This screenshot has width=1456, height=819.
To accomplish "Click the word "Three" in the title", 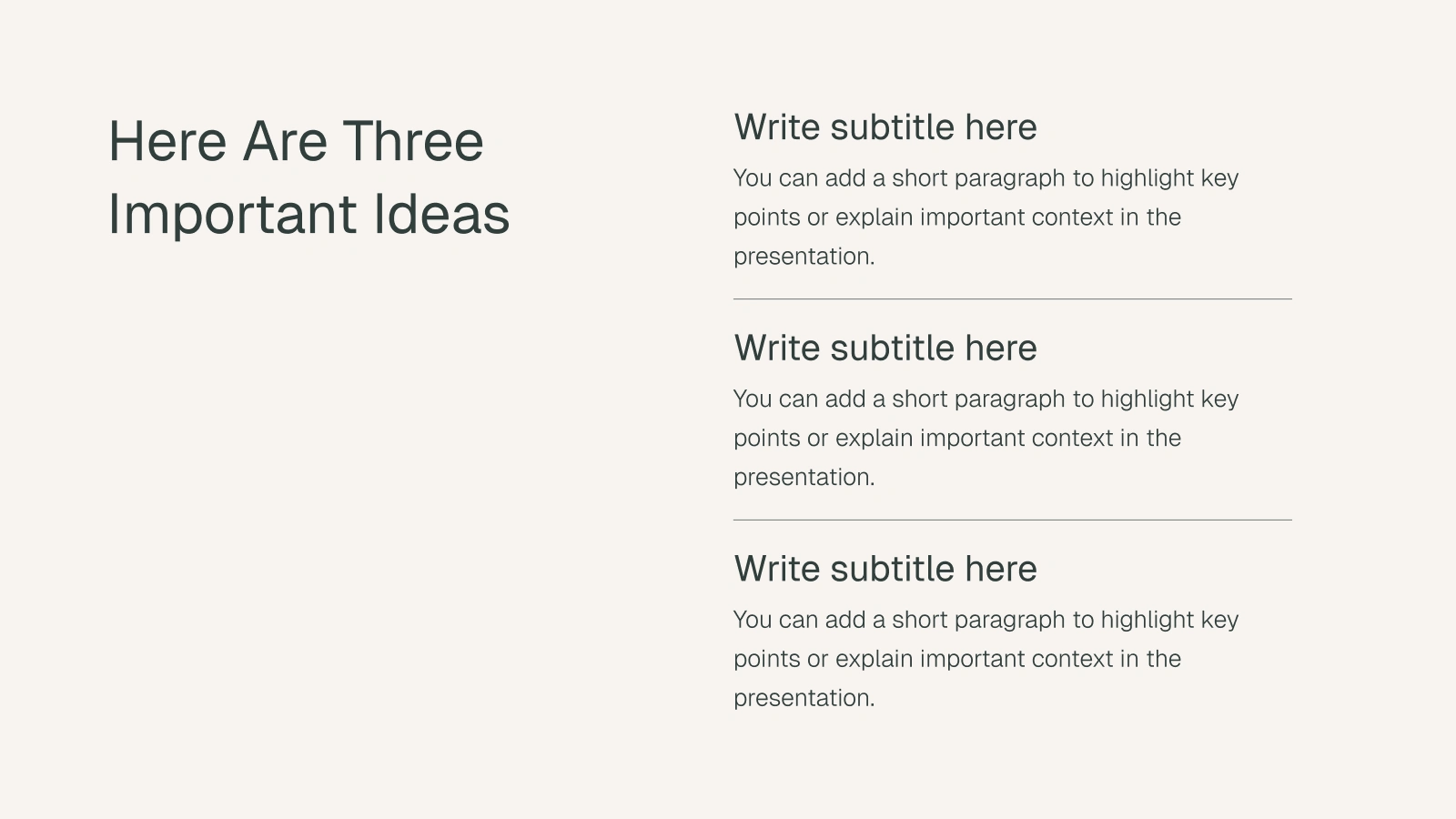I will click(x=413, y=142).
